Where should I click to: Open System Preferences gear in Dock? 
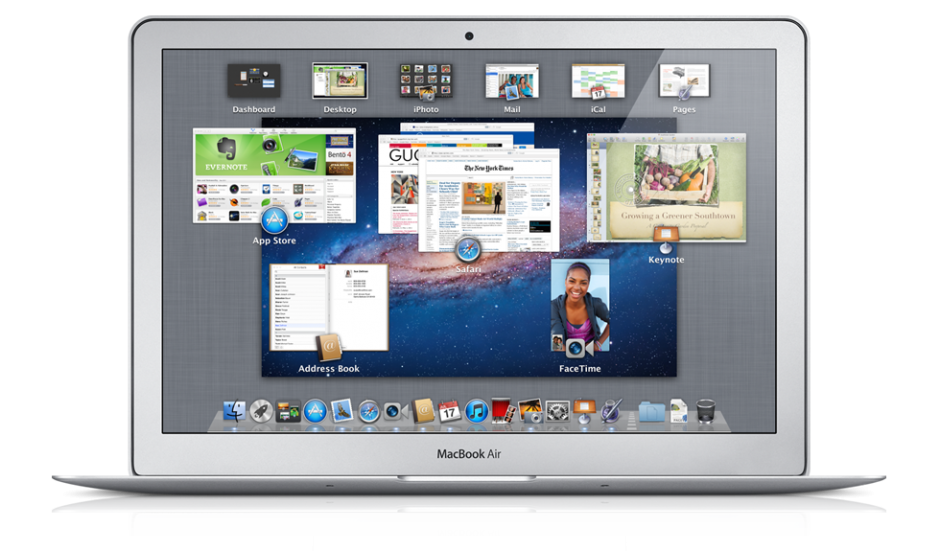point(557,410)
